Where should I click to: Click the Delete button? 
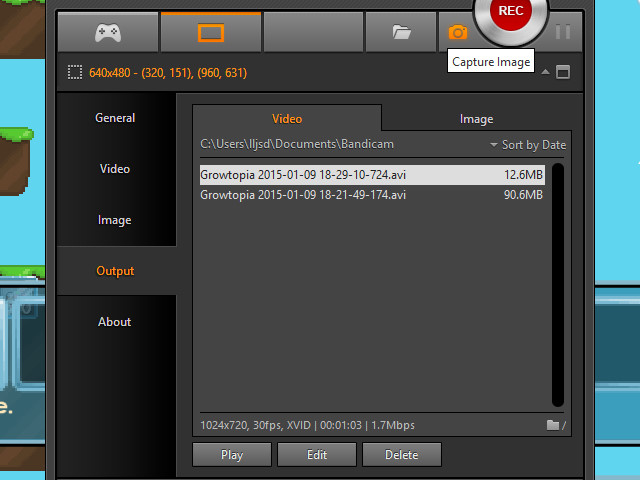(x=402, y=455)
